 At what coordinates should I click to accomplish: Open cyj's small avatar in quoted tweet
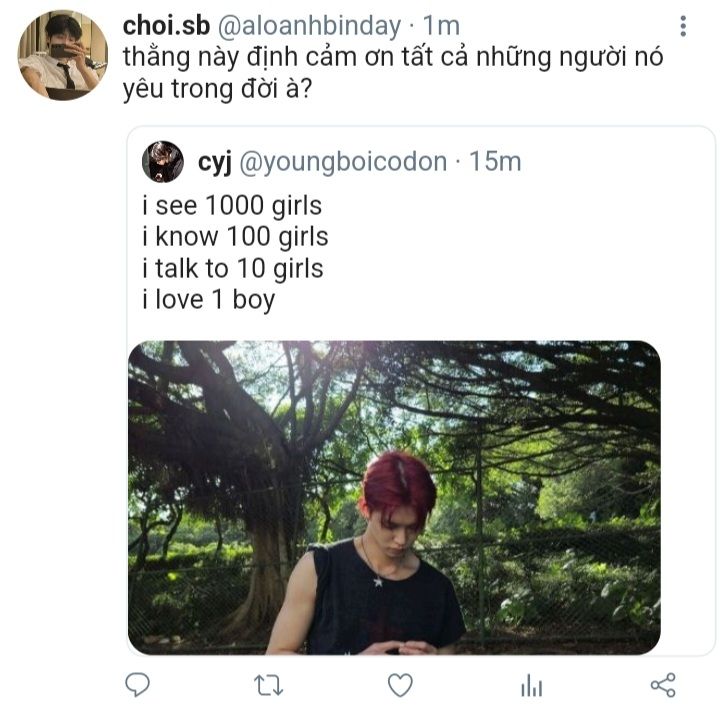click(x=163, y=162)
